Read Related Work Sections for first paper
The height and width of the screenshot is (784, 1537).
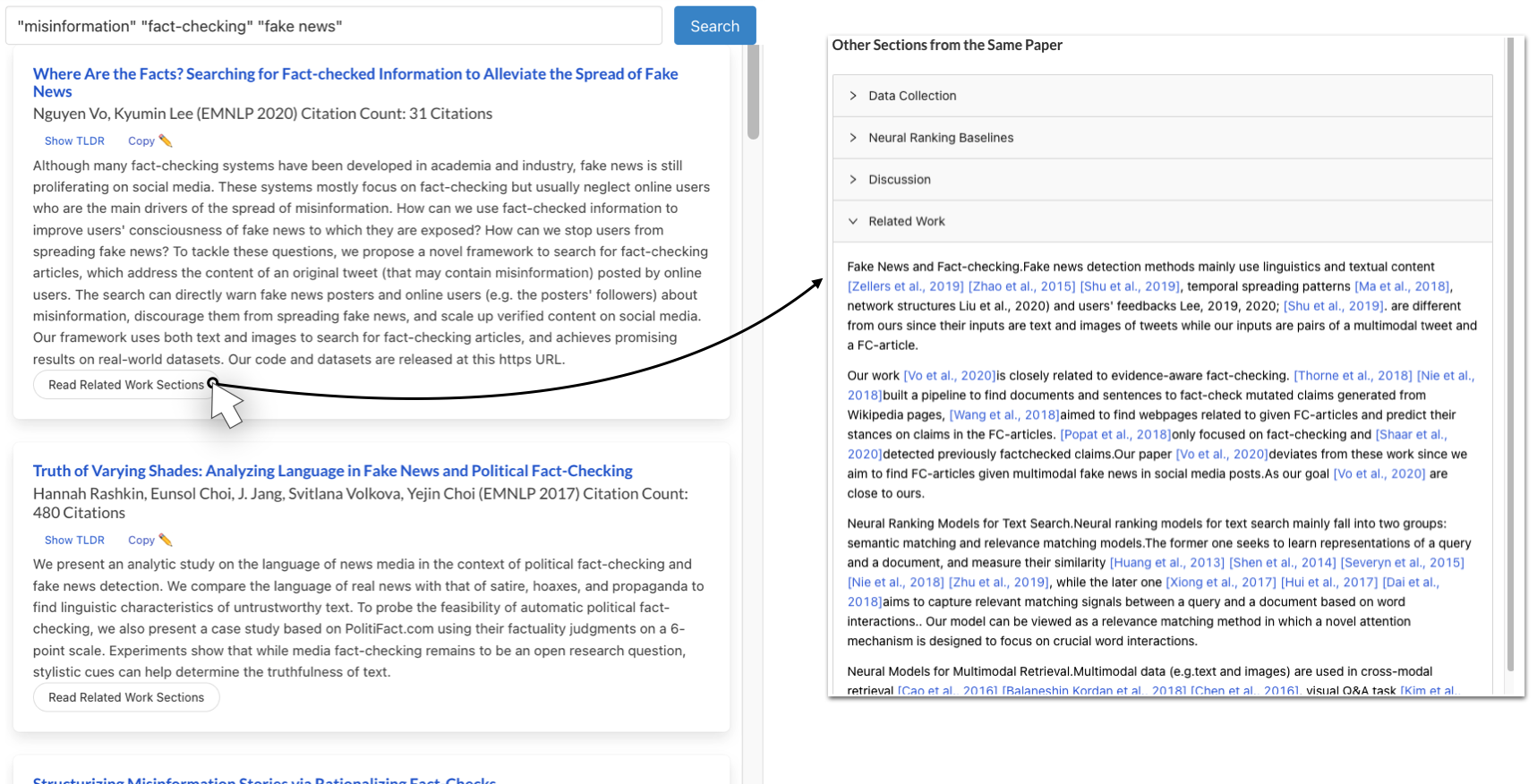(125, 385)
